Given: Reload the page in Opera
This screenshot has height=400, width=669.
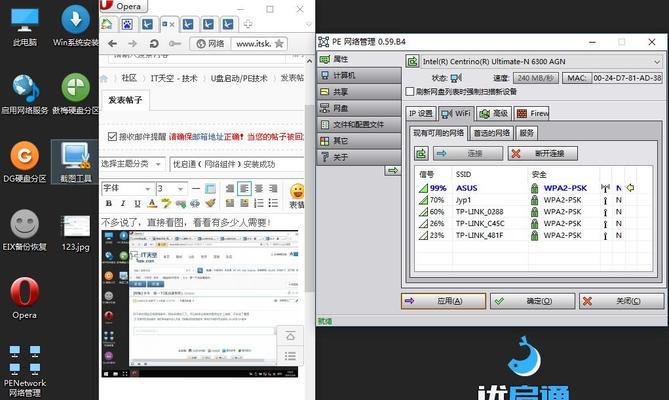Looking at the screenshot, I should pos(154,43).
